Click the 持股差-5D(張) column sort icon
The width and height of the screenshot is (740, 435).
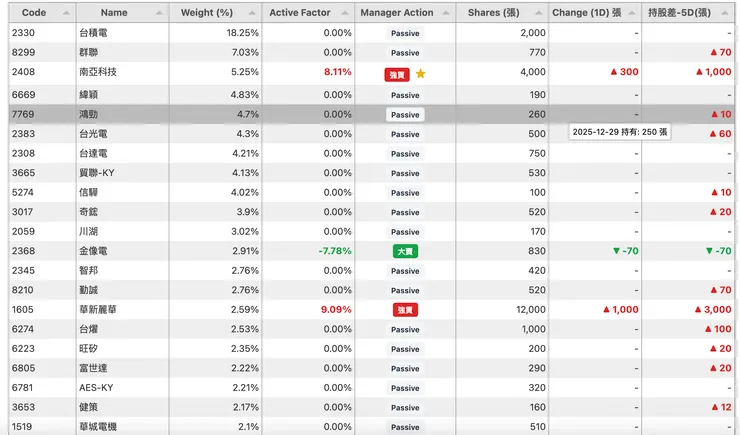pos(727,13)
